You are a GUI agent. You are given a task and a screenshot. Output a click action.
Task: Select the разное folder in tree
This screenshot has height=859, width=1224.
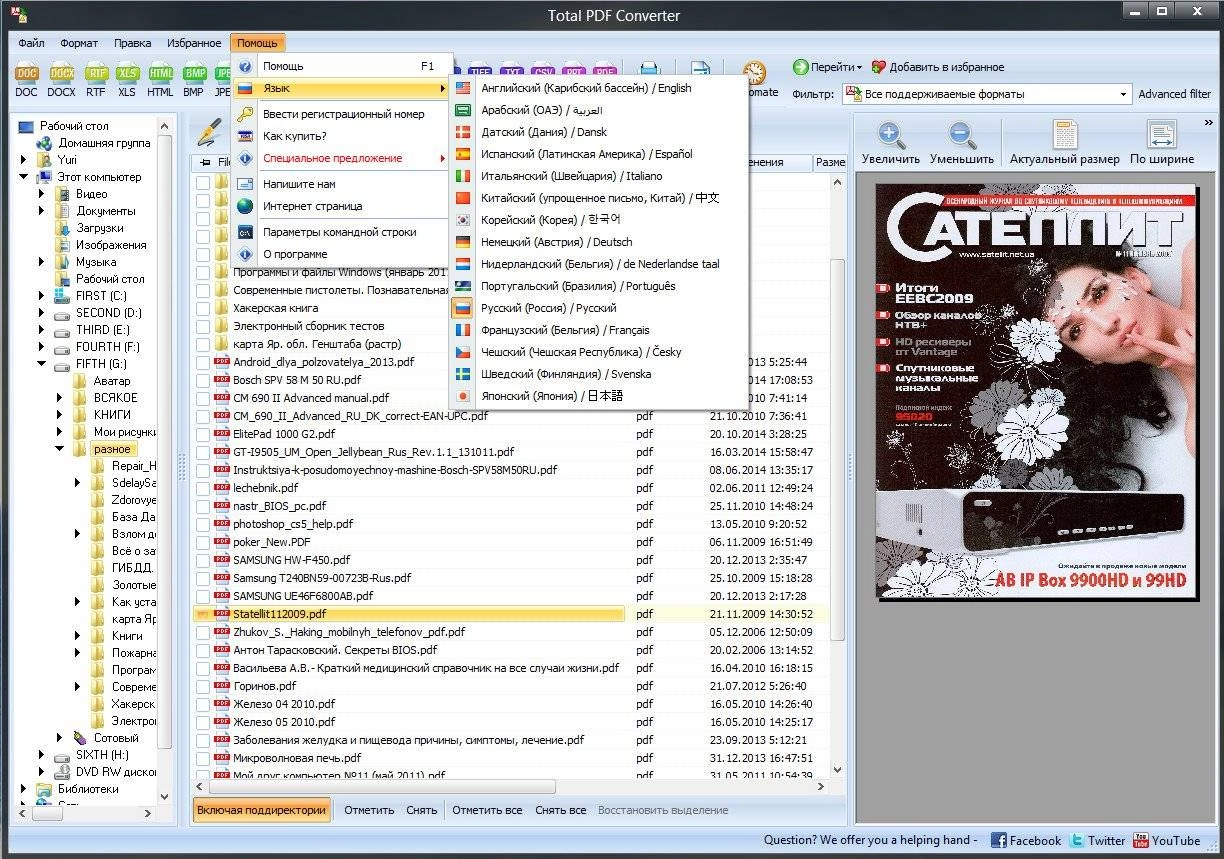click(x=112, y=449)
